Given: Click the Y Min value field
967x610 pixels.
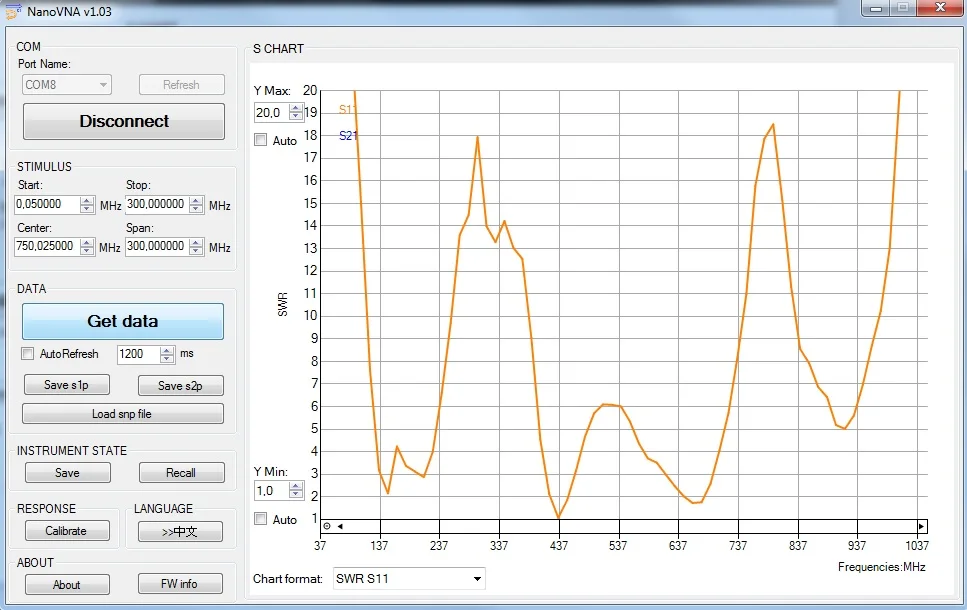Looking at the screenshot, I should [x=271, y=491].
